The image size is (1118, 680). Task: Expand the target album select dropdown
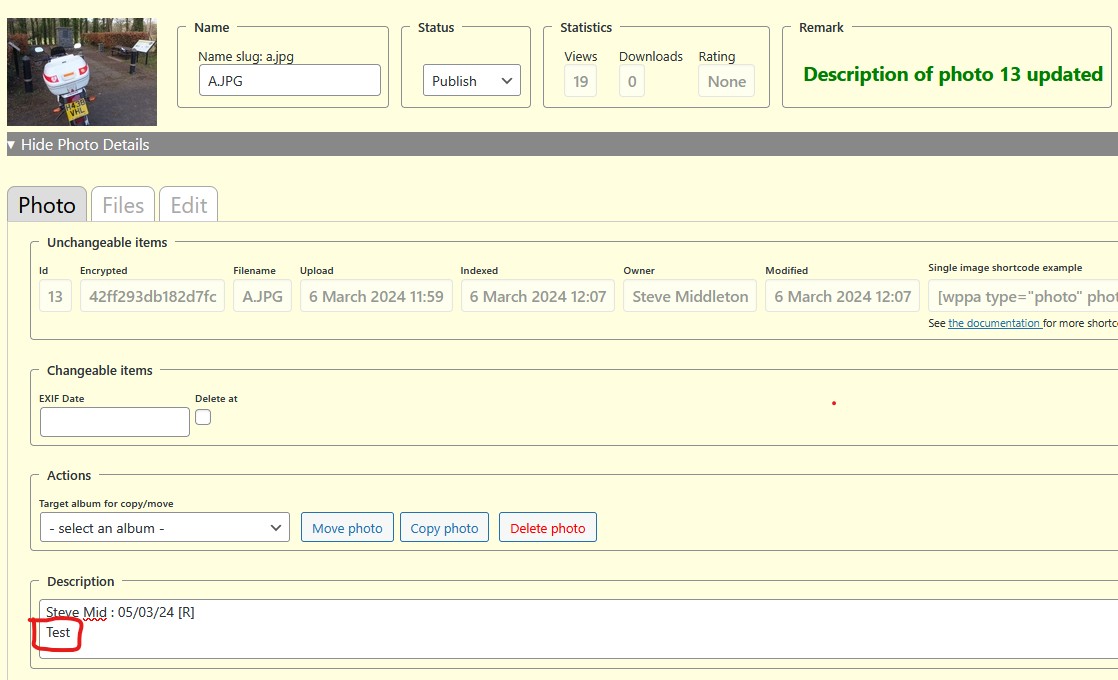165,528
